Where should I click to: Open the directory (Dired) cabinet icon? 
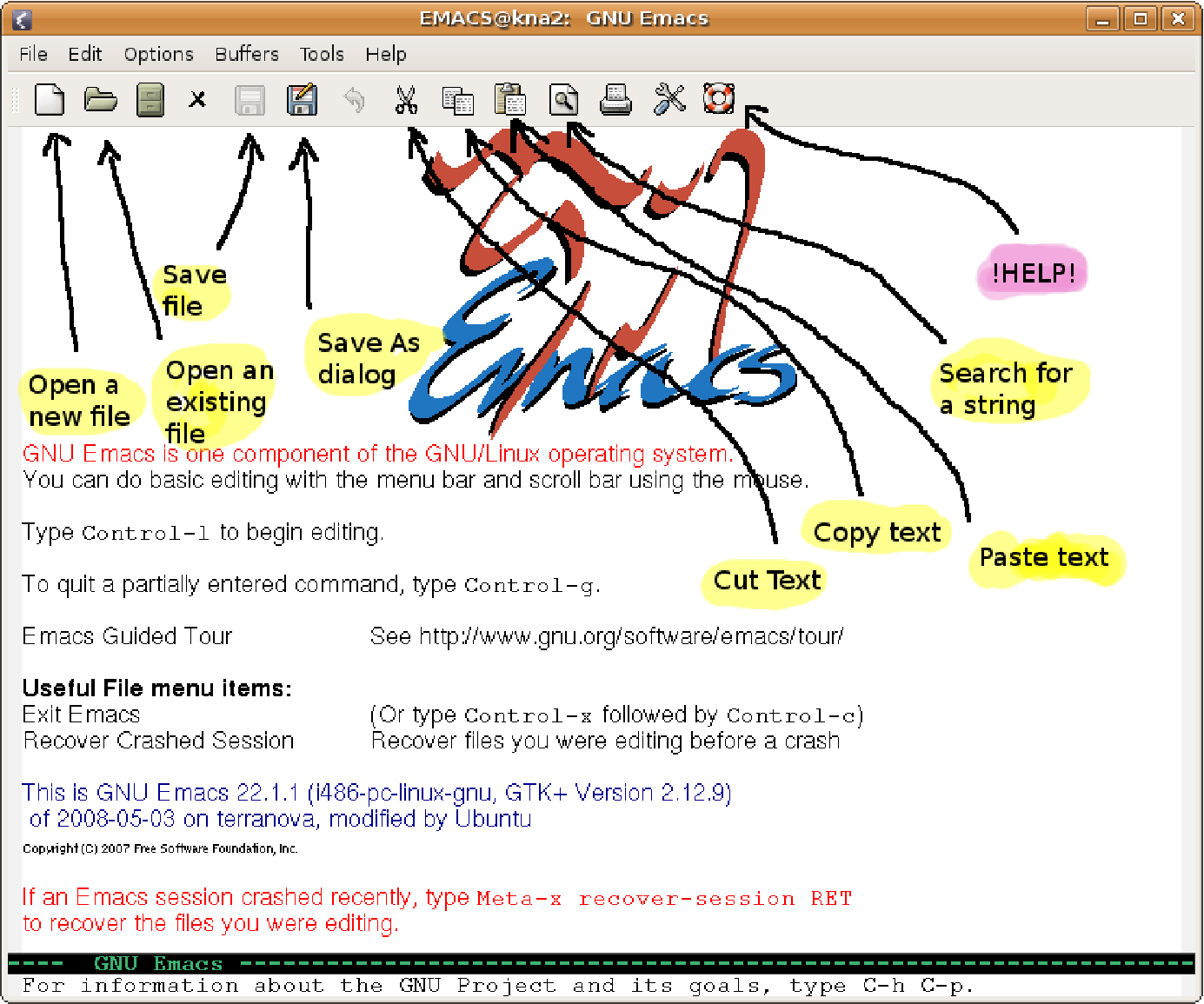click(150, 100)
